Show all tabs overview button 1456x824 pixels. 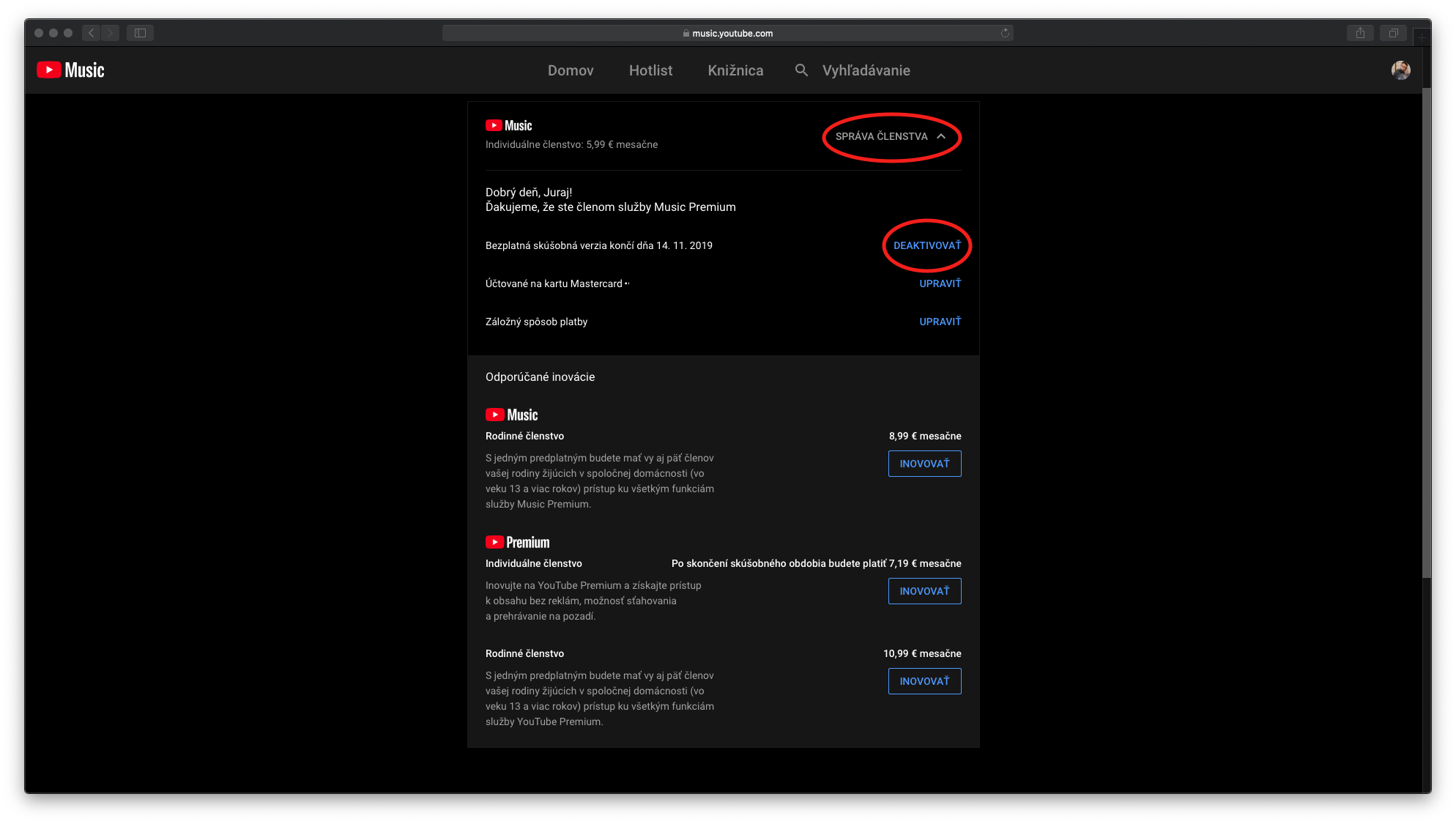tap(1393, 33)
